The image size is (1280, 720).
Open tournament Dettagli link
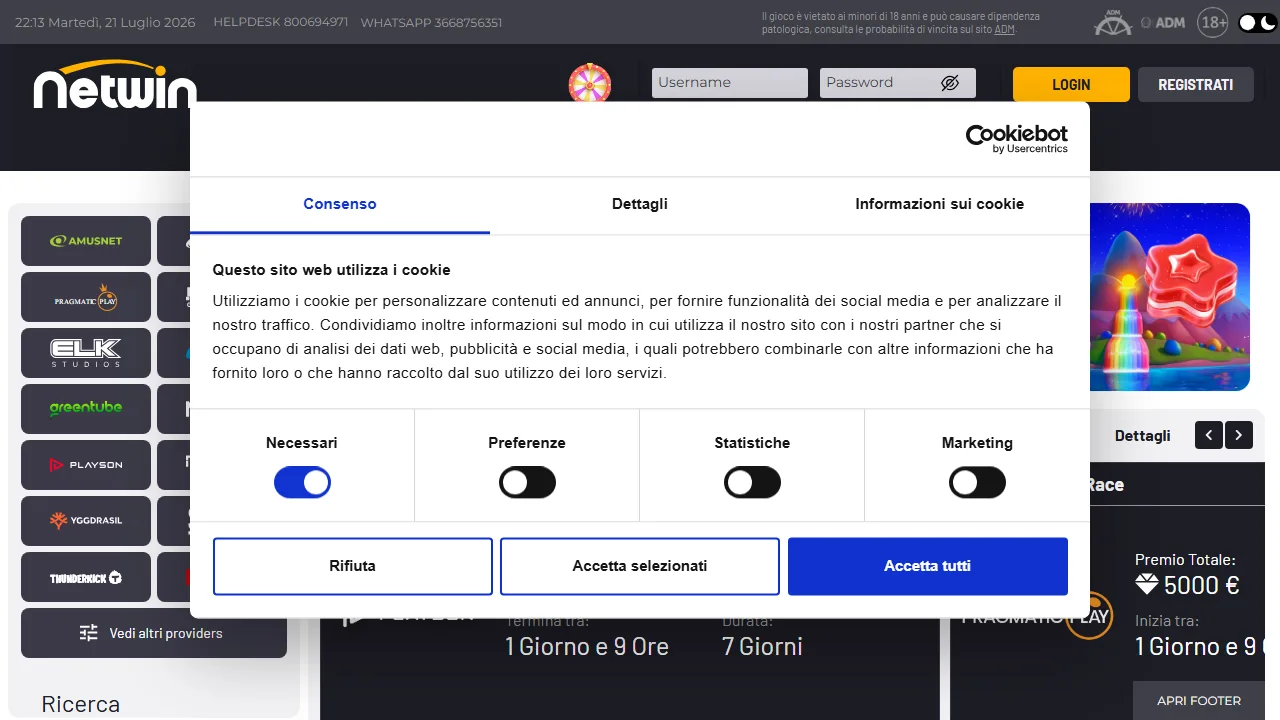pyautogui.click(x=1143, y=435)
